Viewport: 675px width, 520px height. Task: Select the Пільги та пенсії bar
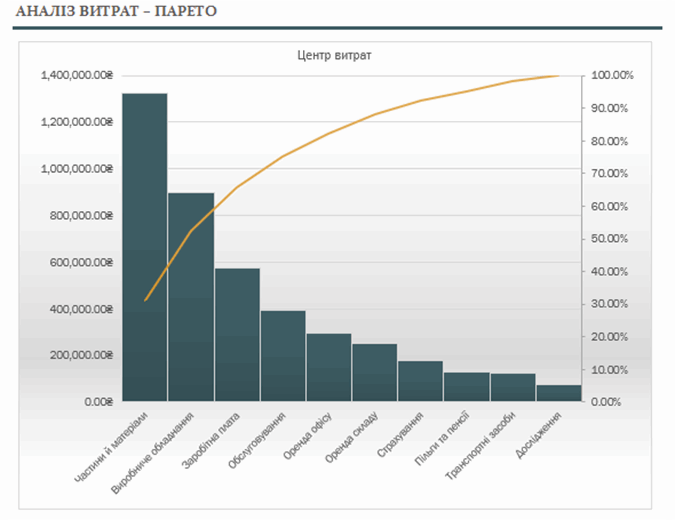pos(466,387)
